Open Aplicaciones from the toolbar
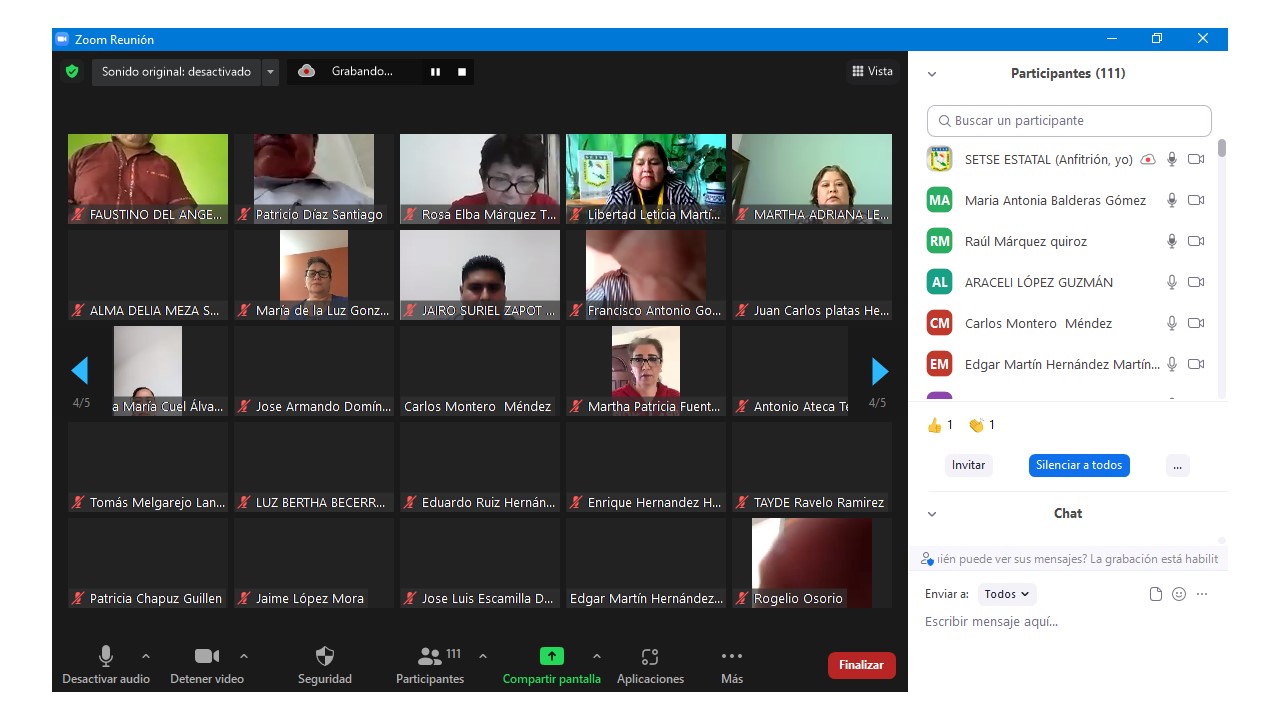The width and height of the screenshot is (1280, 720). pos(650,665)
